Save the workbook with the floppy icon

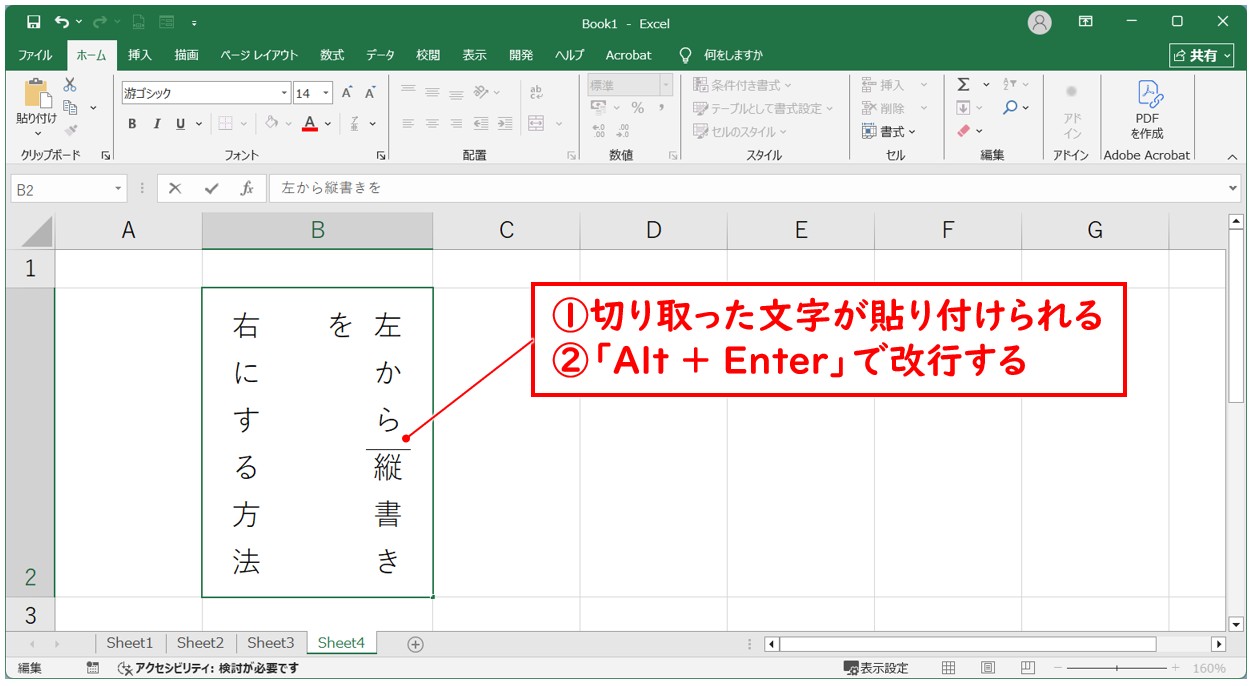[34, 22]
